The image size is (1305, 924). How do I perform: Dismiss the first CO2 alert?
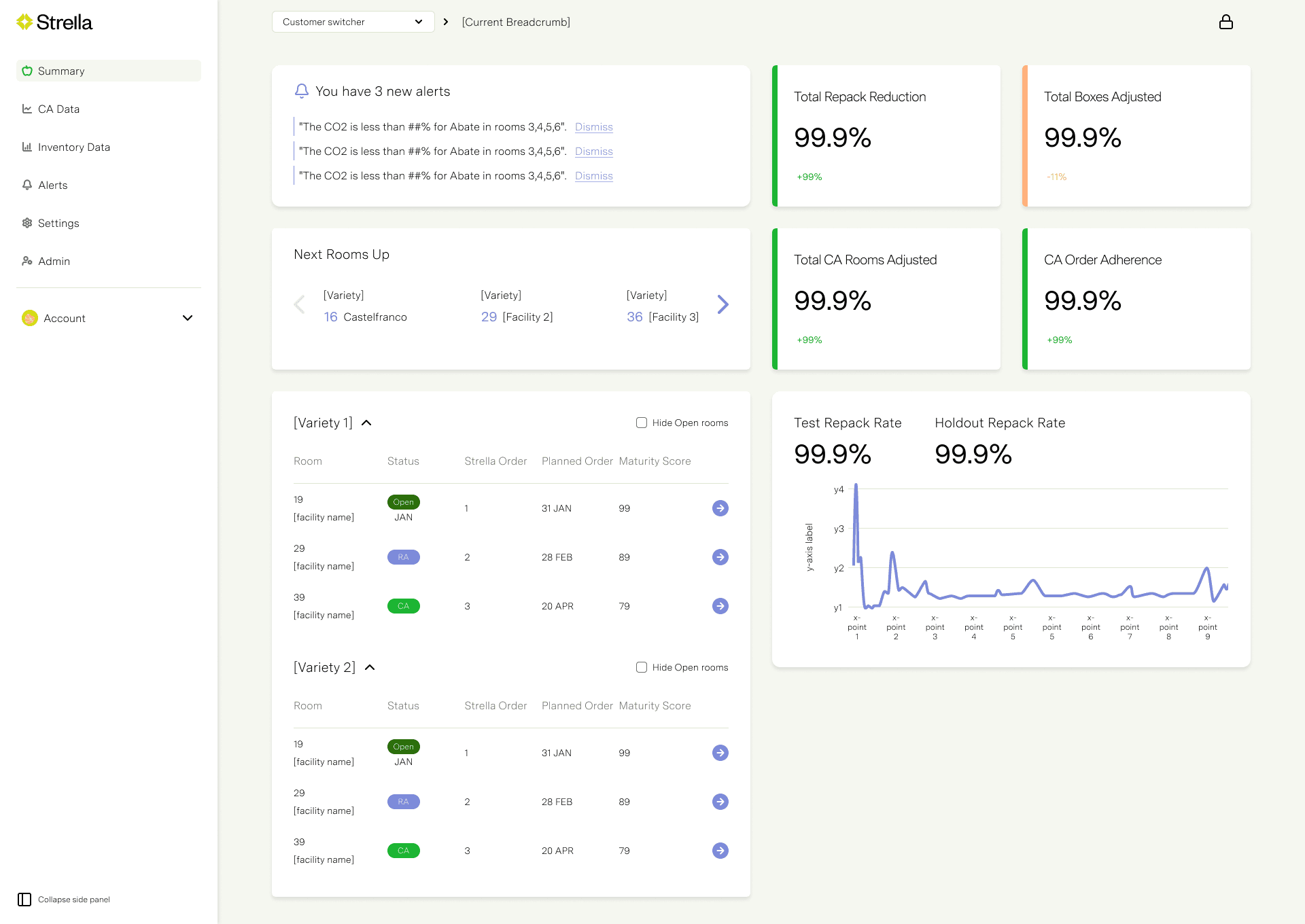tap(593, 127)
